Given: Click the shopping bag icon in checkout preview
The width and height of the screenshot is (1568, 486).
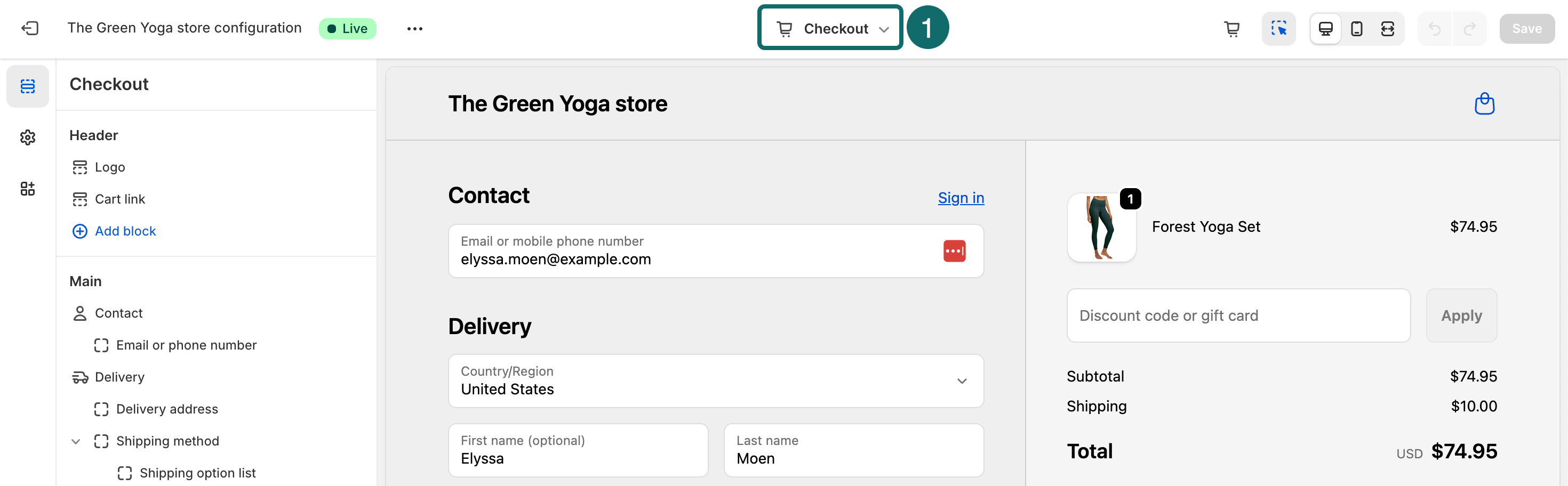Looking at the screenshot, I should pyautogui.click(x=1484, y=103).
